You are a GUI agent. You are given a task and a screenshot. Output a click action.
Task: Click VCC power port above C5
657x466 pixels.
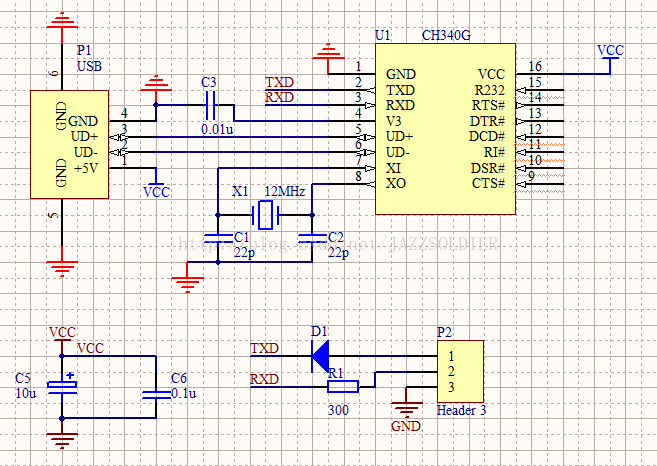pyautogui.click(x=62, y=339)
